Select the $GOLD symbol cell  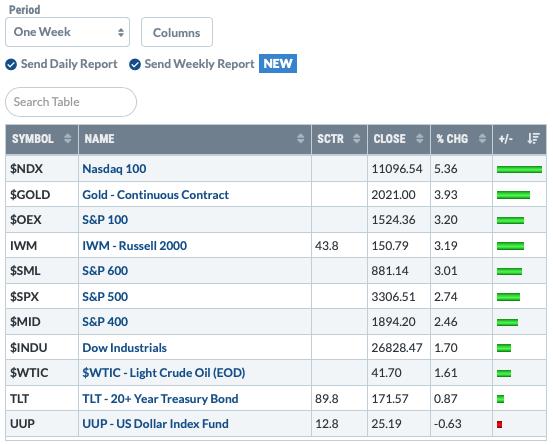pos(42,195)
